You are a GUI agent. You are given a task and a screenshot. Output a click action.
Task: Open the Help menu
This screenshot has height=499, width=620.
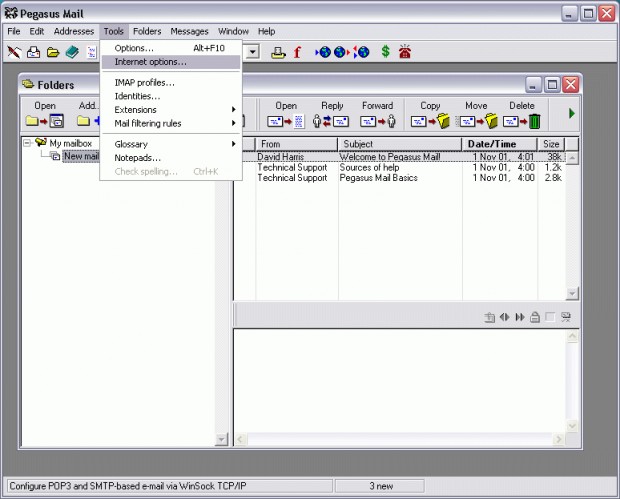point(267,31)
